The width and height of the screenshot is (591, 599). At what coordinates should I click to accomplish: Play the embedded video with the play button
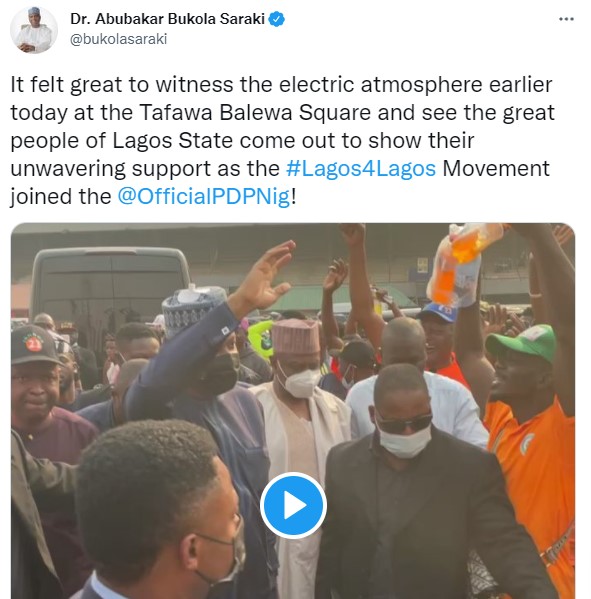pos(293,505)
